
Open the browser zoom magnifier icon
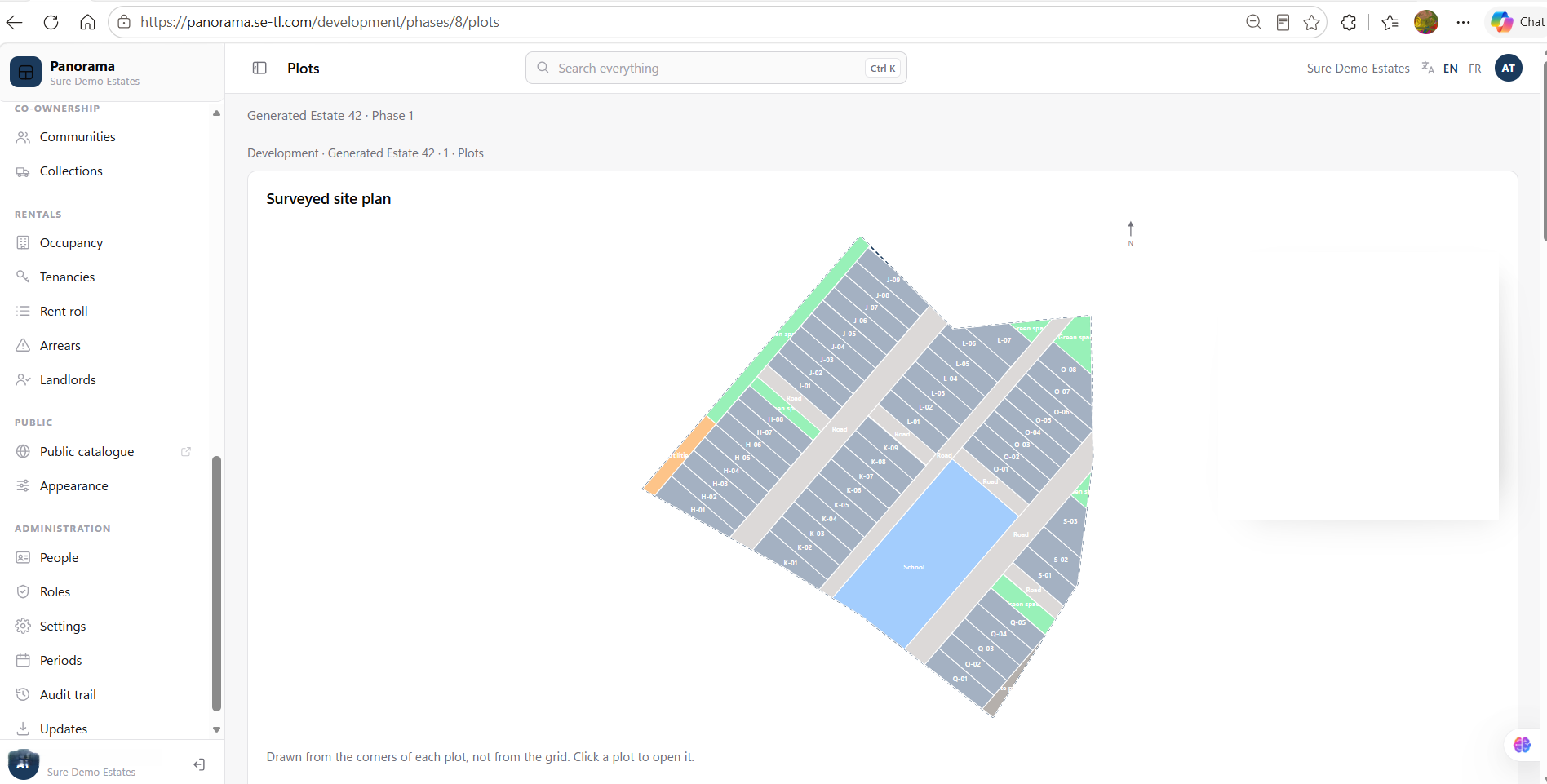coord(1254,22)
